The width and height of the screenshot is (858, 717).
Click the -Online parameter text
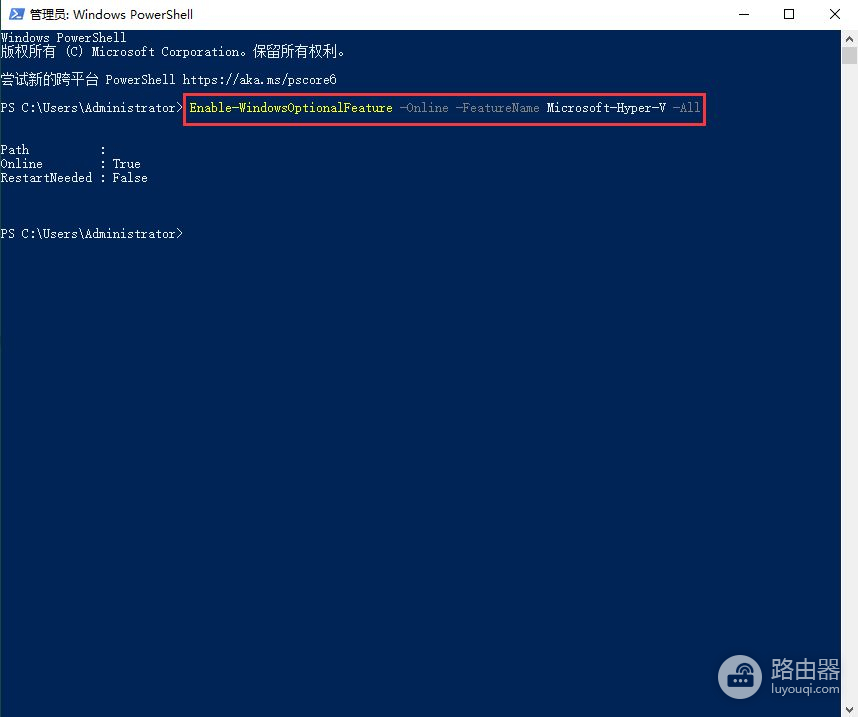(424, 108)
